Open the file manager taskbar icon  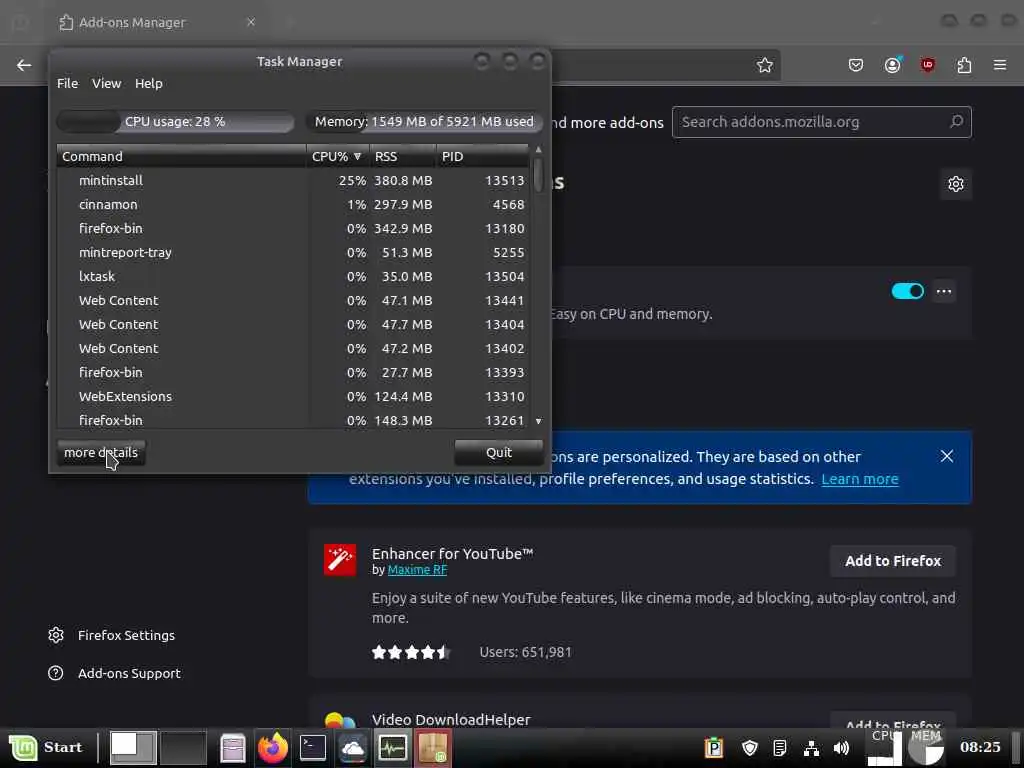click(233, 748)
